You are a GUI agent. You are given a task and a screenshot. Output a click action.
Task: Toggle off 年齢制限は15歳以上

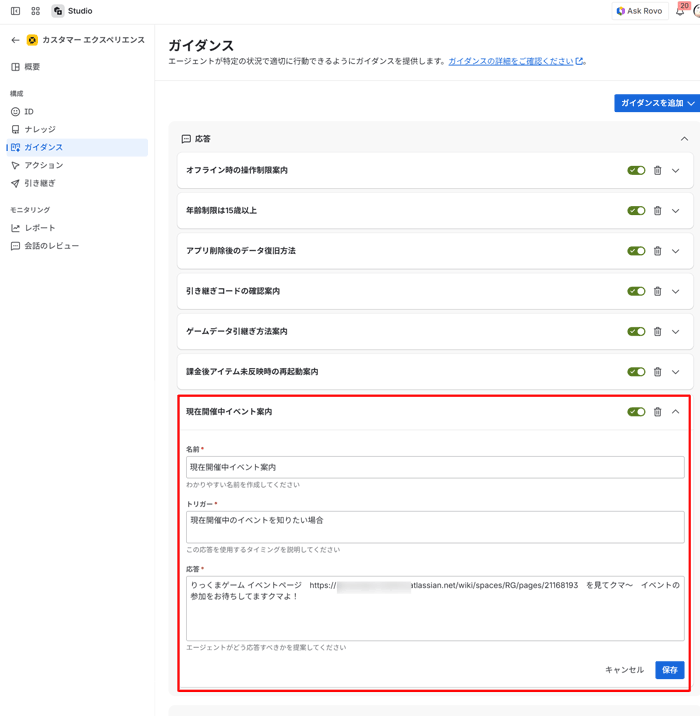(636, 211)
